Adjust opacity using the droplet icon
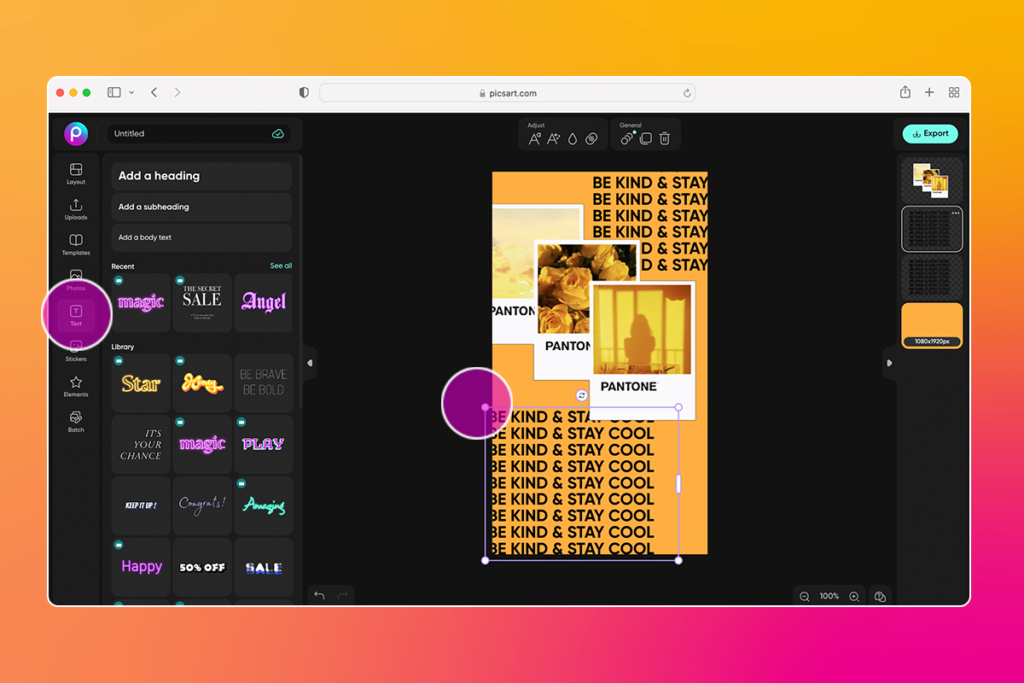This screenshot has width=1024, height=683. click(x=572, y=139)
